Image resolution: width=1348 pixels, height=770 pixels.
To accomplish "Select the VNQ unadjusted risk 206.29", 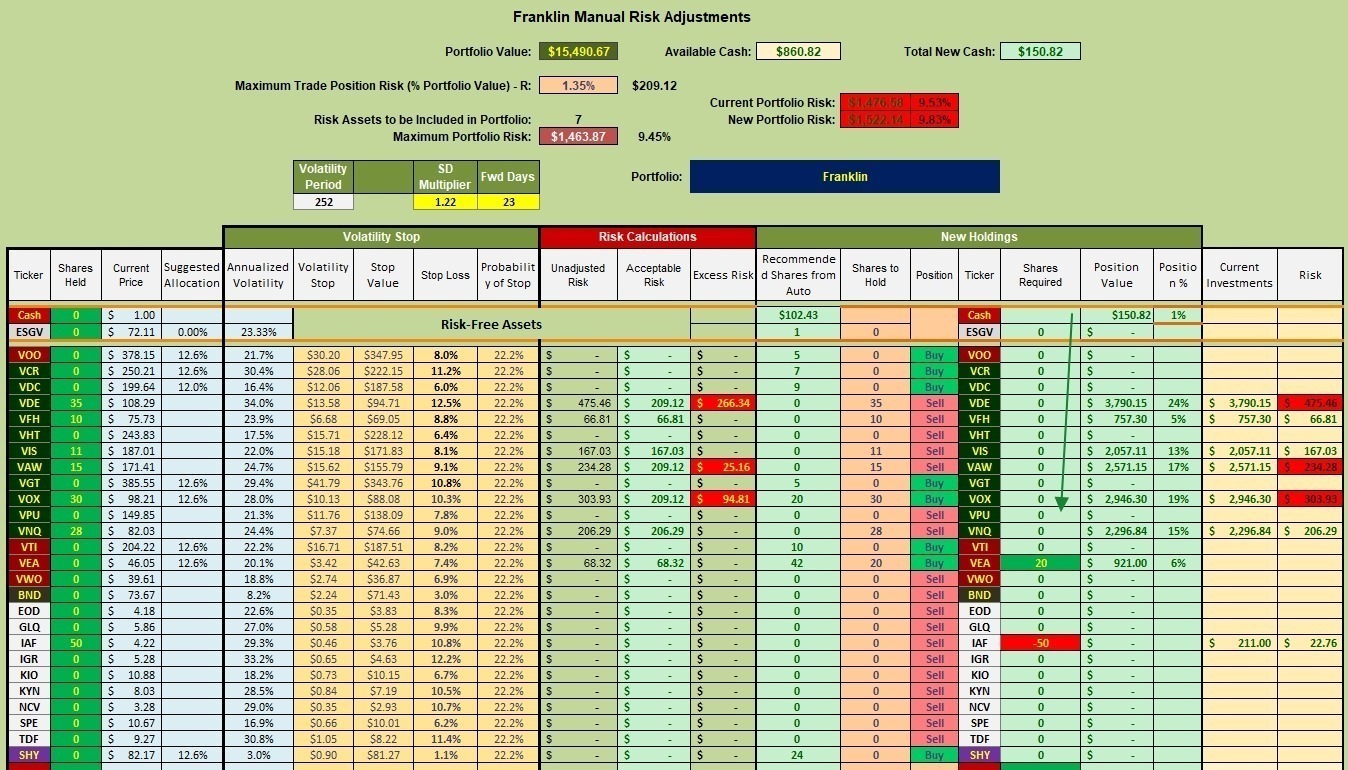I will coord(578,531).
